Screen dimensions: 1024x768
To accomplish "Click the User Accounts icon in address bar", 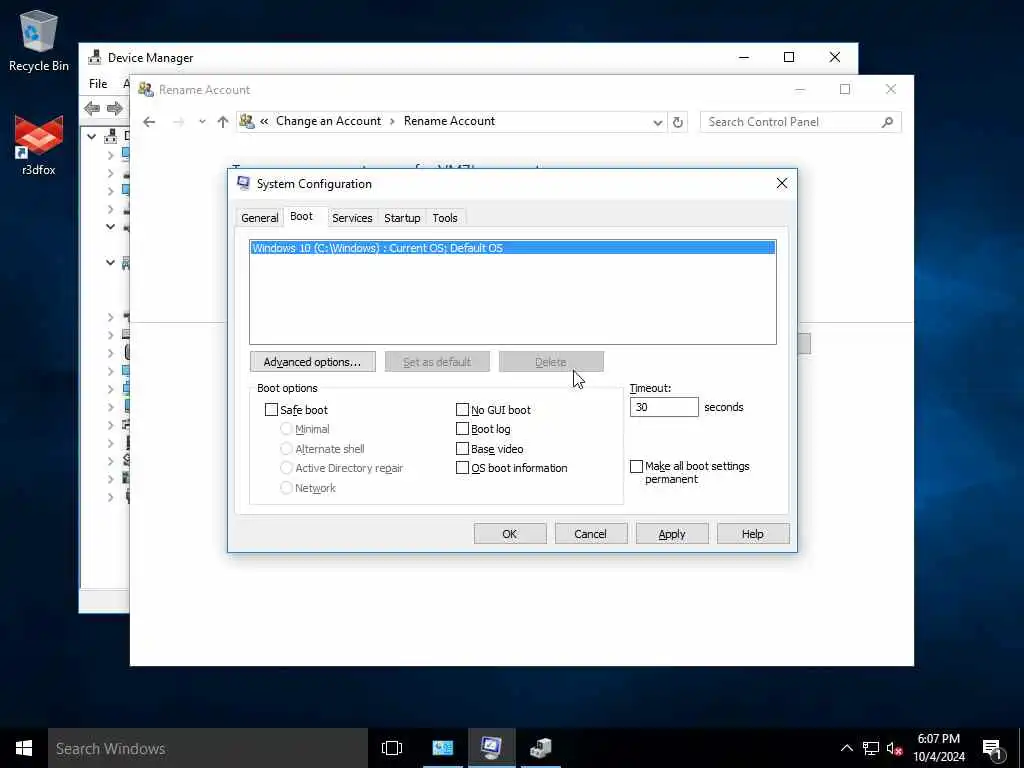I will 247,121.
